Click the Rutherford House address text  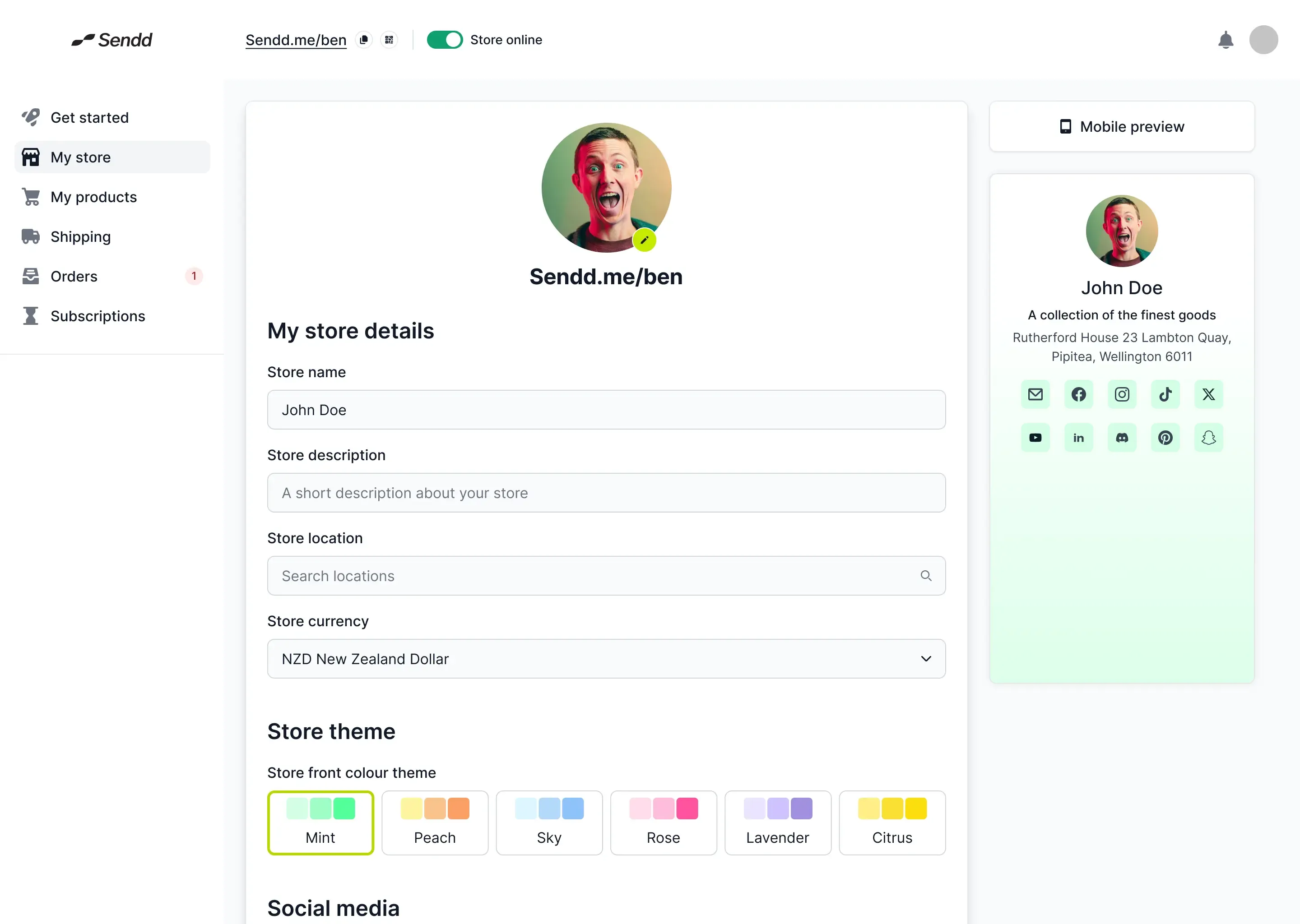1121,346
